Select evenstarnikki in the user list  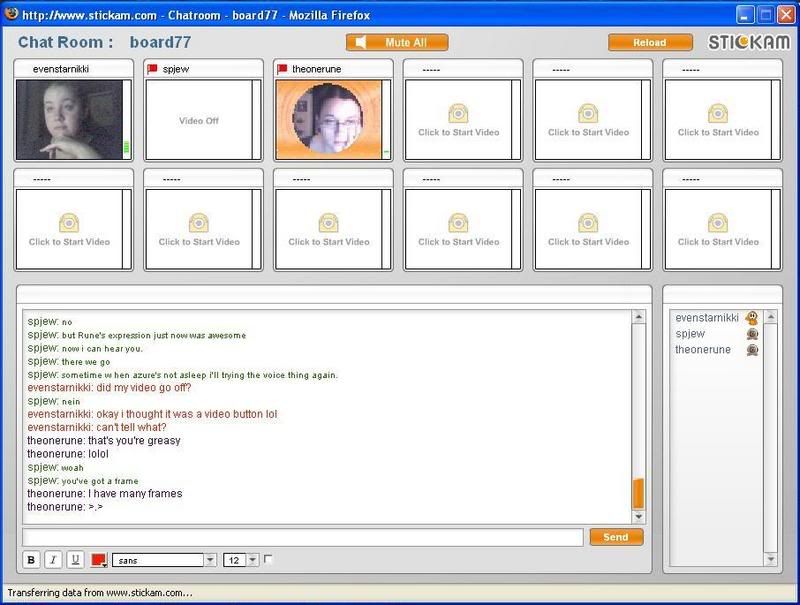[x=707, y=318]
